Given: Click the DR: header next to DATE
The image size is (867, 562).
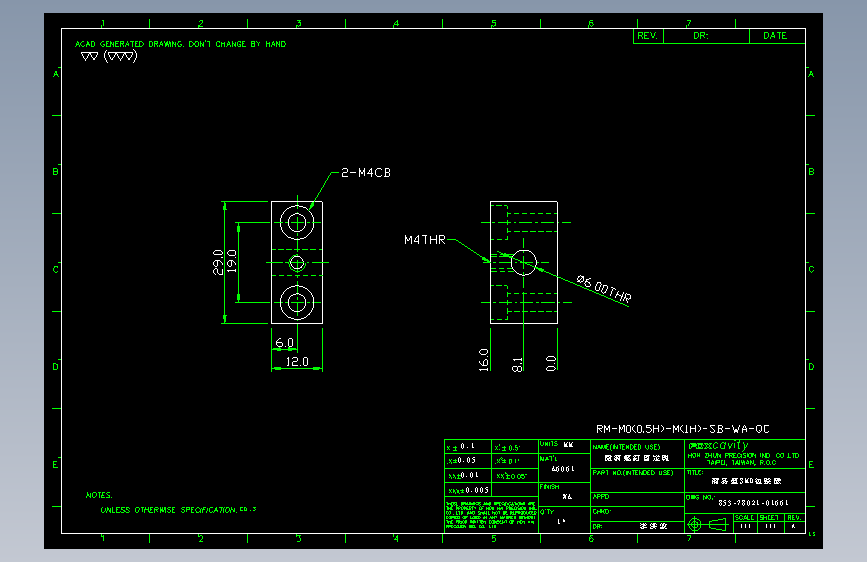Looking at the screenshot, I should tap(706, 36).
